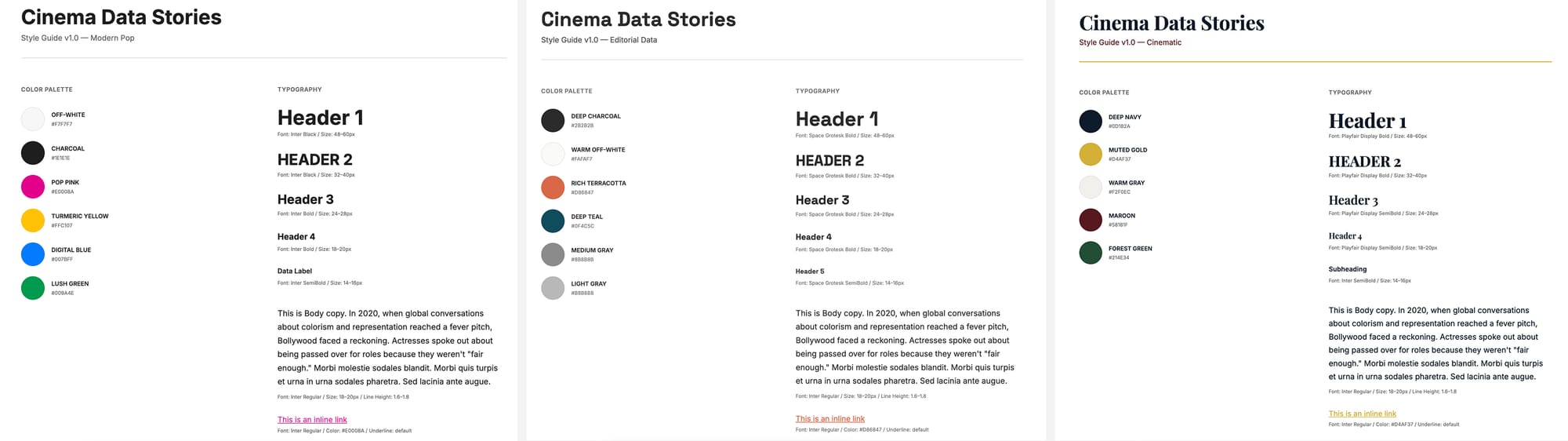Choose the Deep Teal color circle
This screenshot has width=1568, height=441.
[x=553, y=221]
